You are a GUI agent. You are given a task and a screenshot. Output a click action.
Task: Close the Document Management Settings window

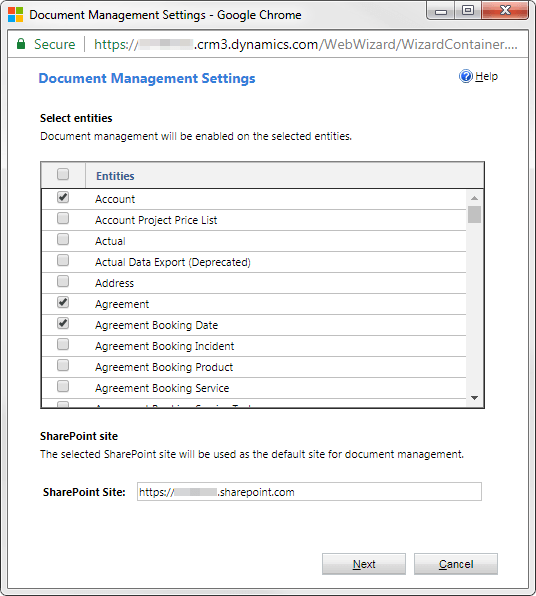point(505,10)
